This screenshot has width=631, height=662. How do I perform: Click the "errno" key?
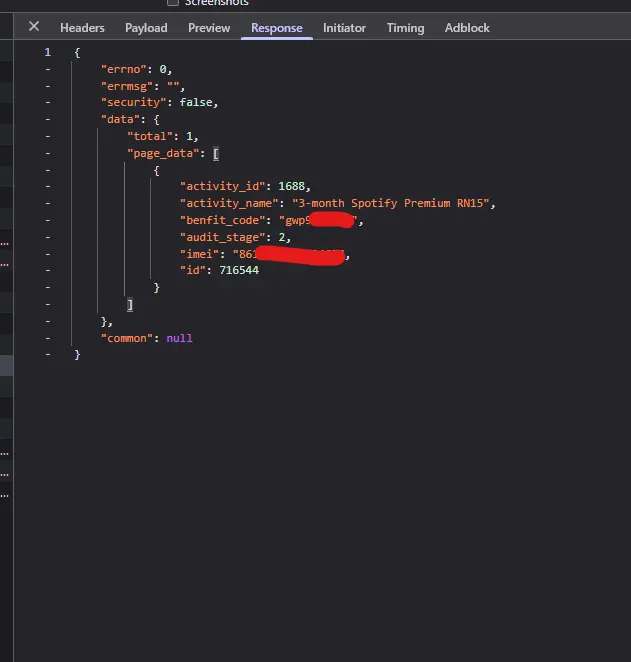(124, 69)
